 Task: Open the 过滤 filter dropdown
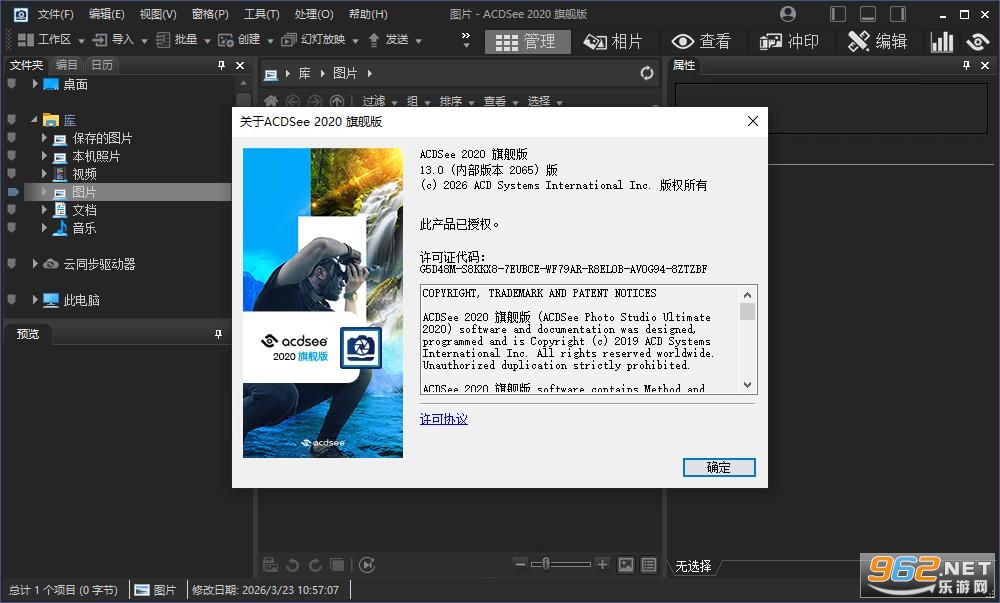379,101
